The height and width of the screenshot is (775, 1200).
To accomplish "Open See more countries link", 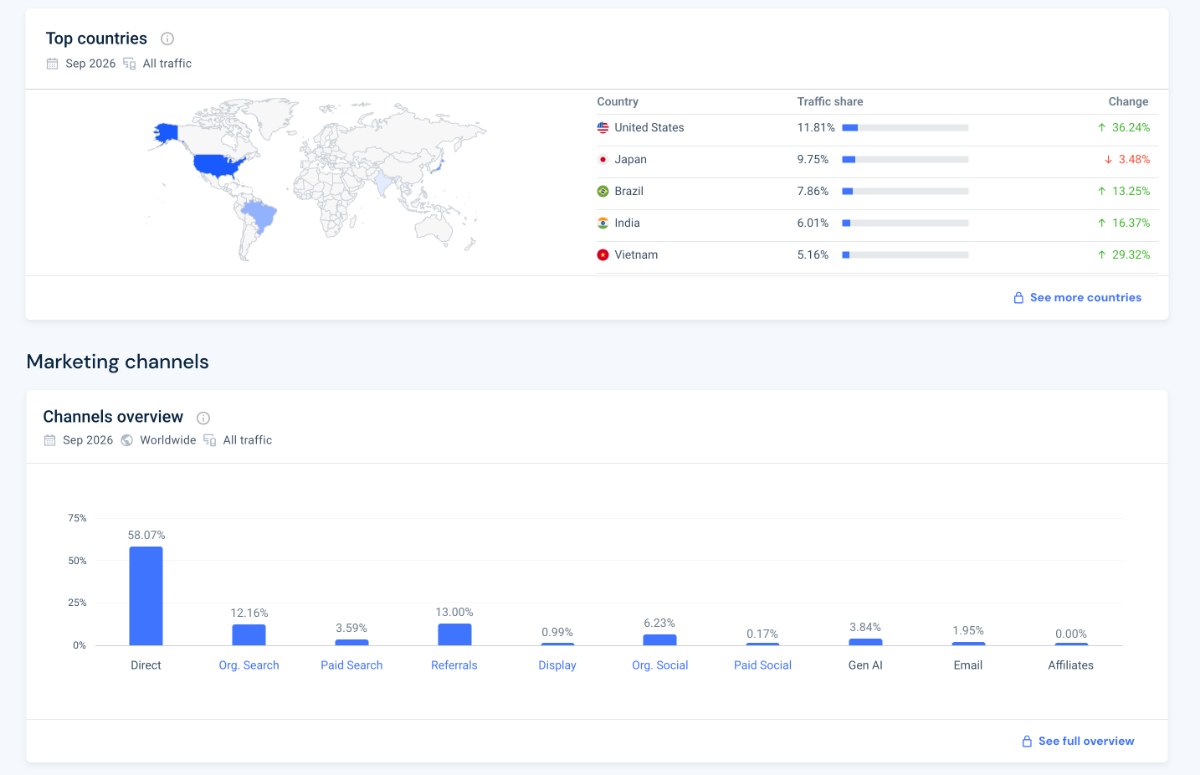I will click(x=1085, y=298).
